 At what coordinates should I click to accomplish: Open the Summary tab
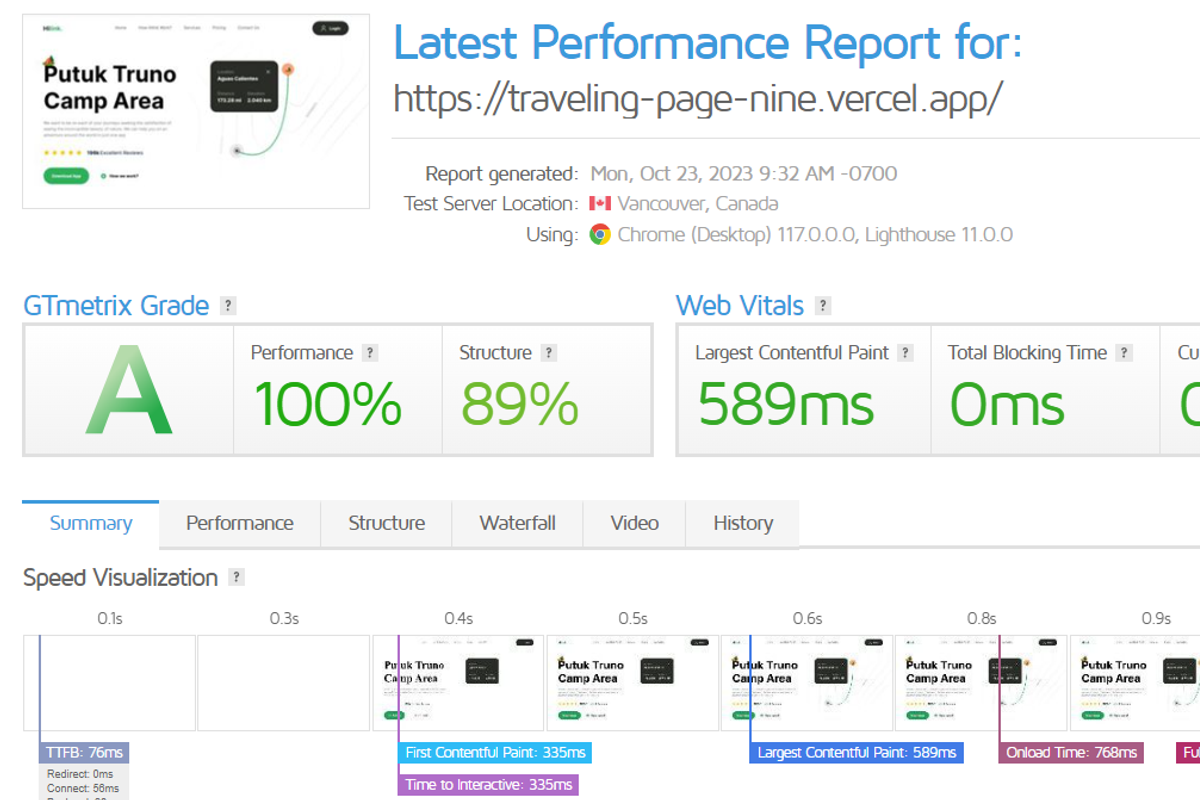click(x=91, y=523)
